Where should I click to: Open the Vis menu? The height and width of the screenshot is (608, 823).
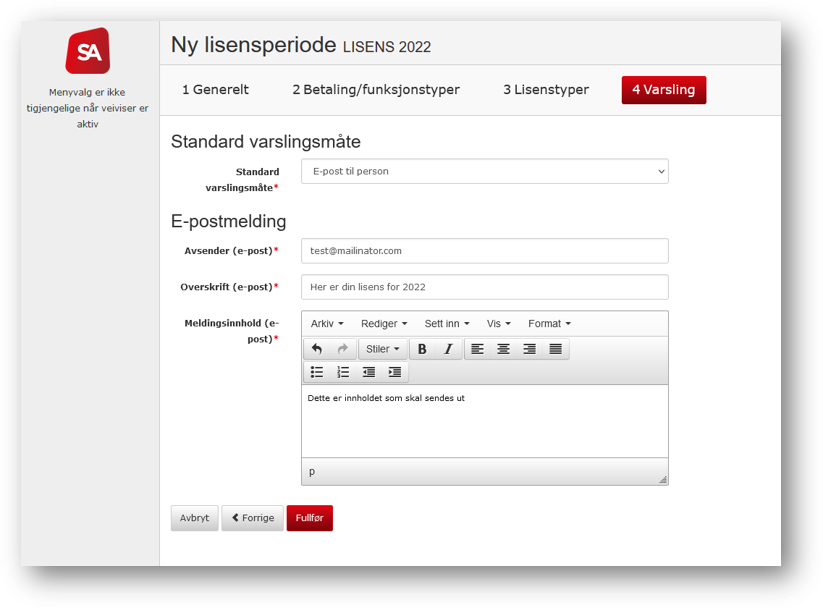point(499,323)
